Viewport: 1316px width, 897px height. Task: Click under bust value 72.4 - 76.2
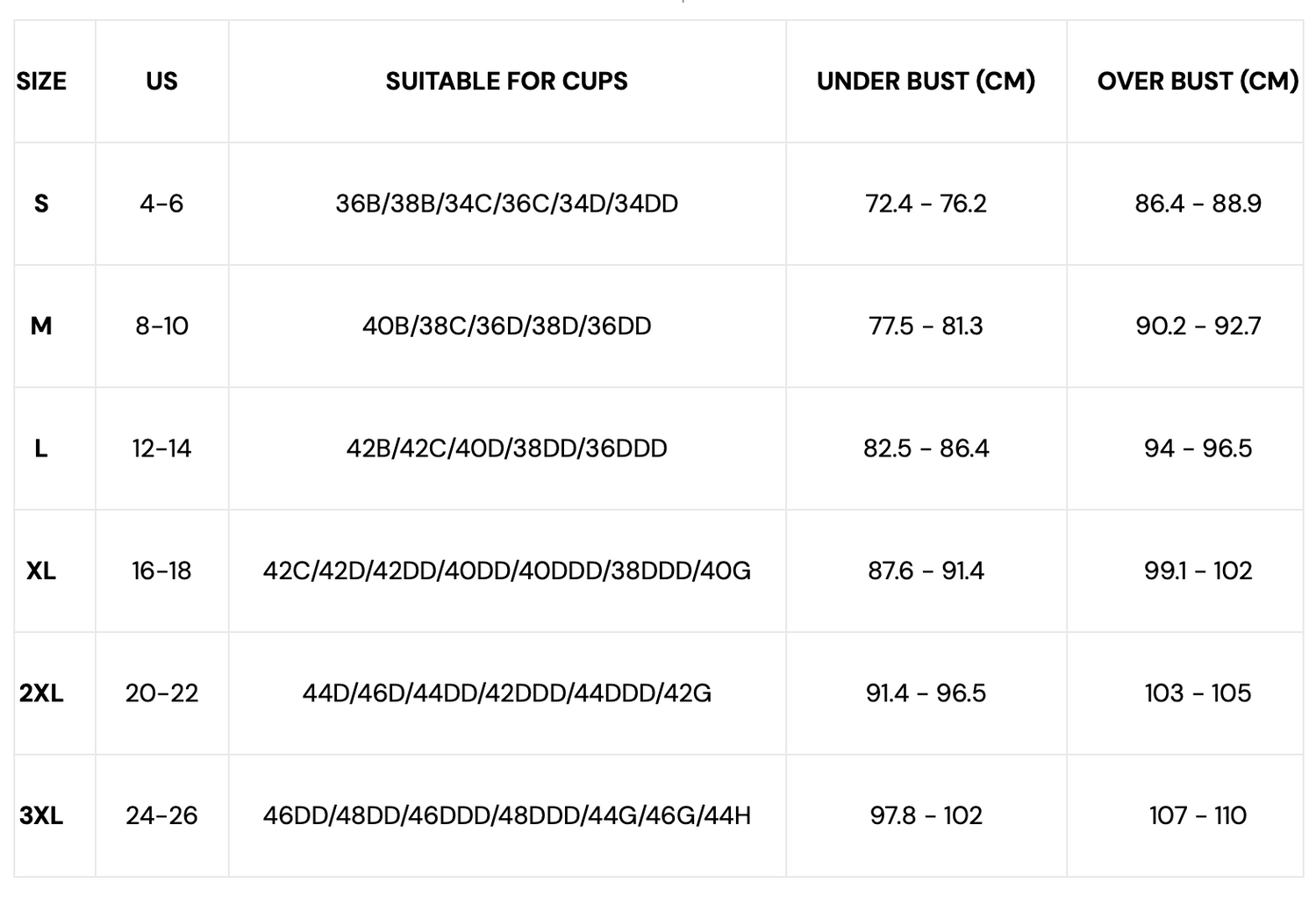tap(926, 204)
